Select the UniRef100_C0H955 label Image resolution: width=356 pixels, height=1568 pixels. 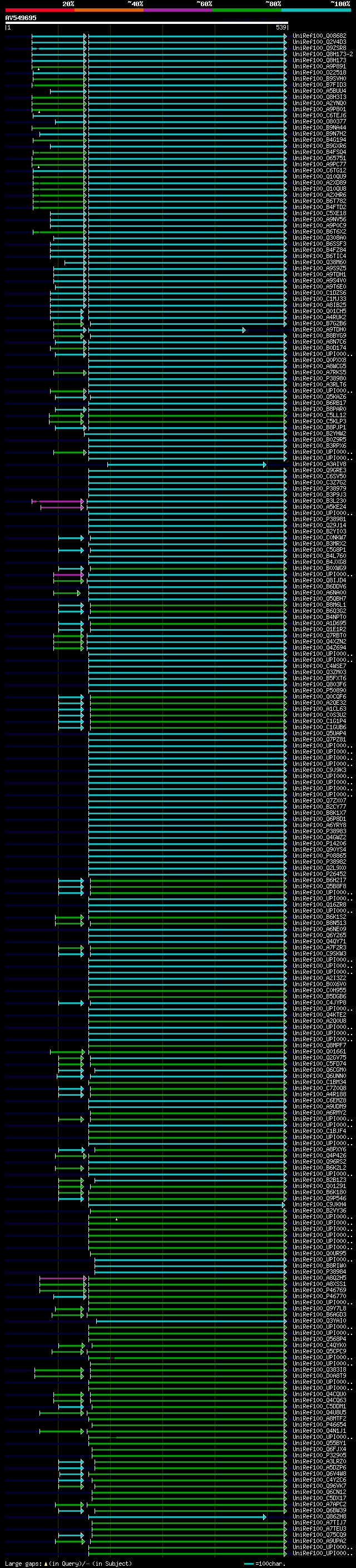click(x=319, y=990)
